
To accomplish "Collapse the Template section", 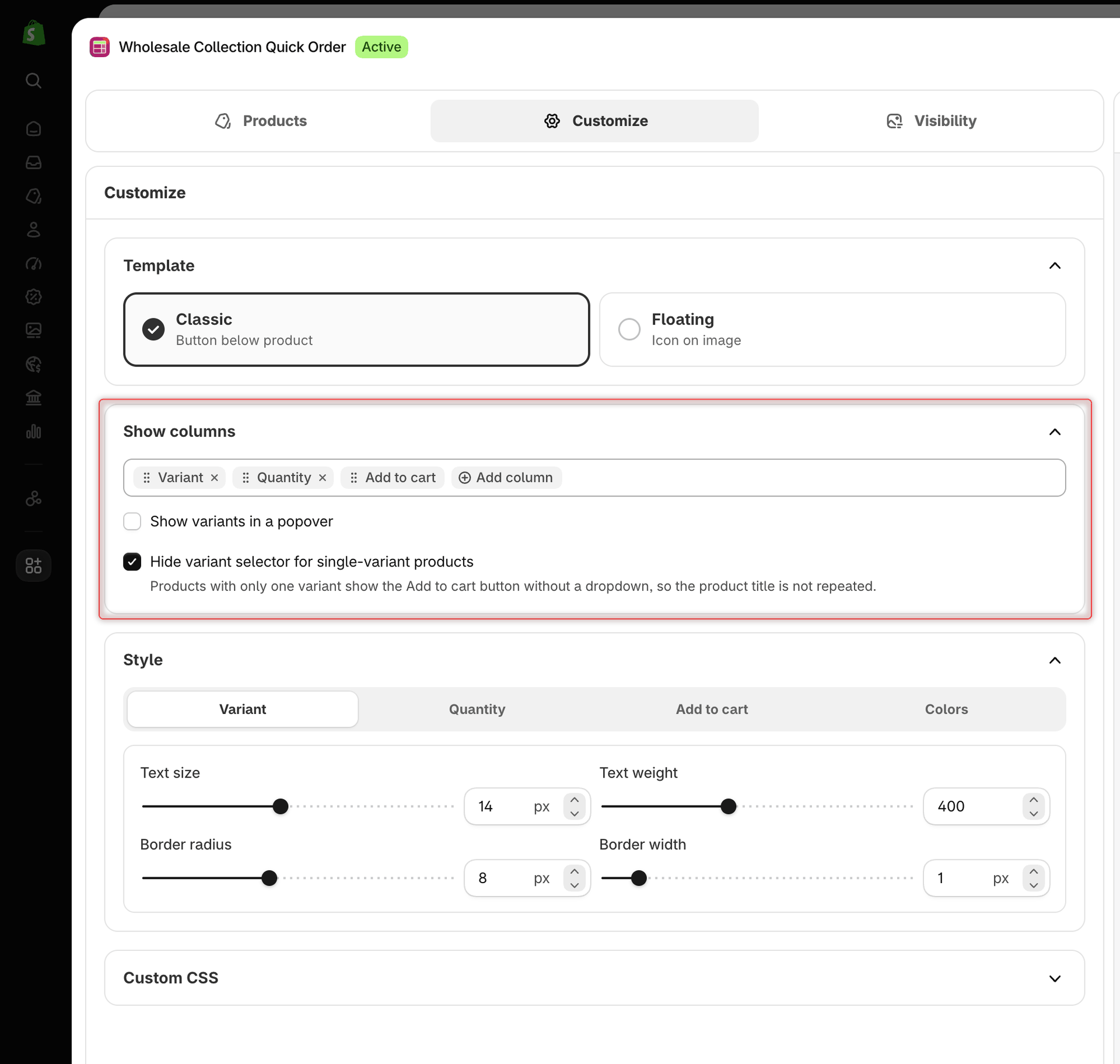I will point(1055,266).
